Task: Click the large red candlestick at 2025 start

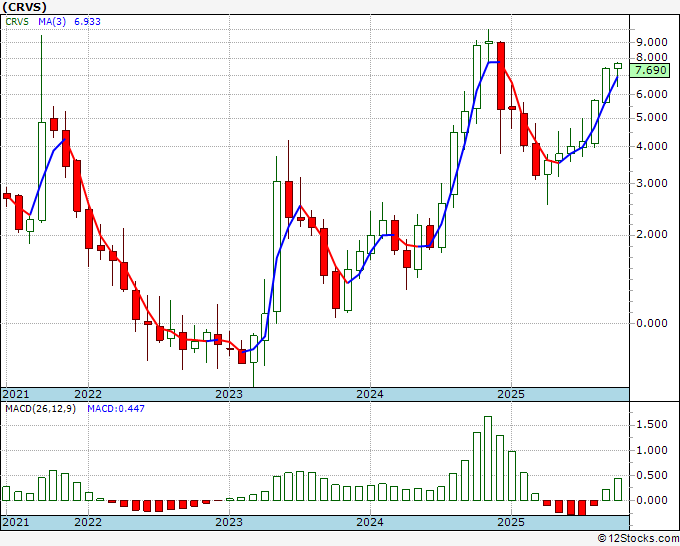Action: pos(500,75)
